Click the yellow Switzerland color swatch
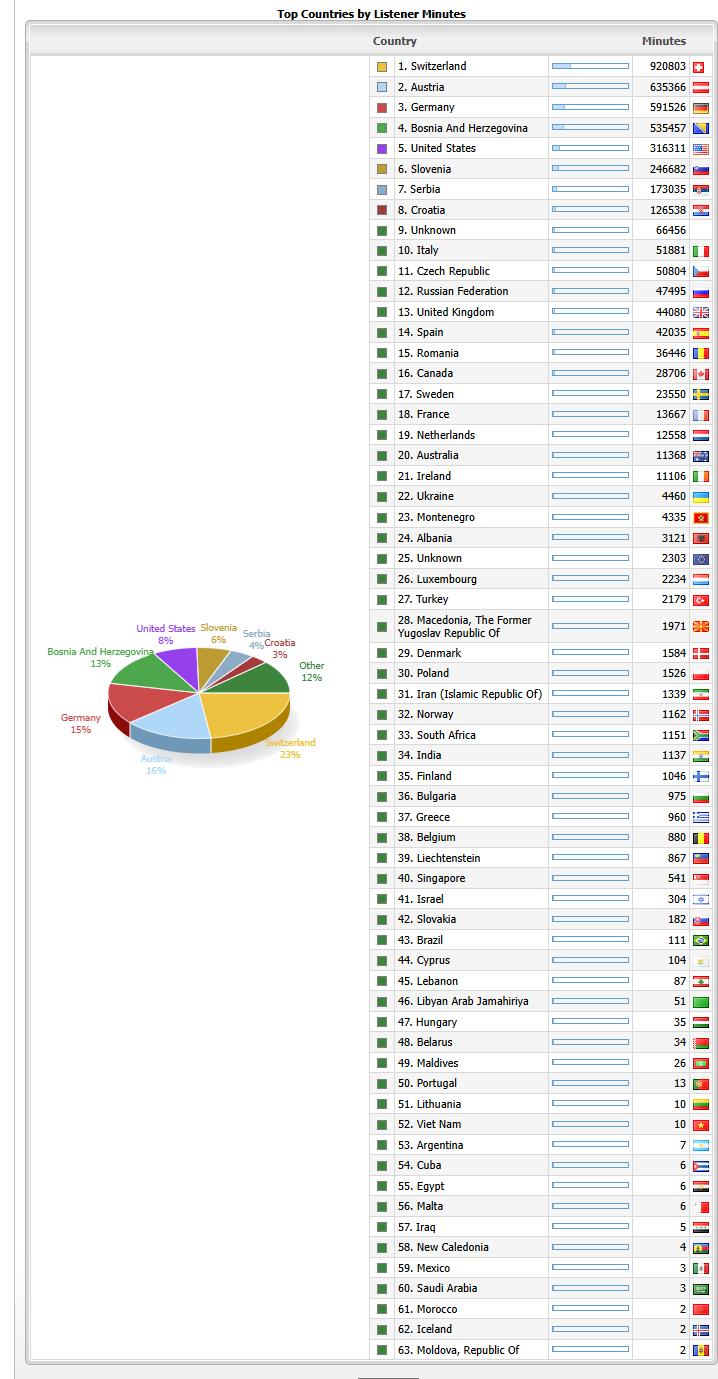The height and width of the screenshot is (1379, 718). 382,67
